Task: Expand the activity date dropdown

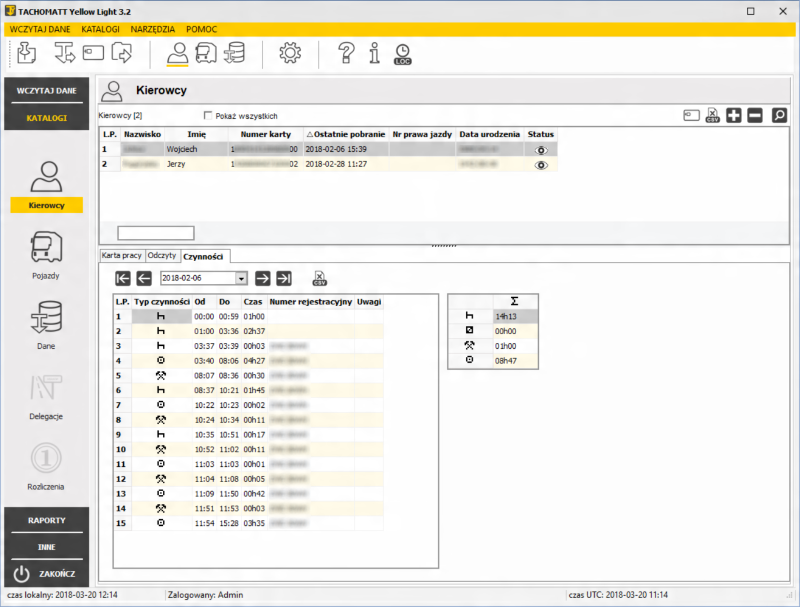Action: point(241,278)
